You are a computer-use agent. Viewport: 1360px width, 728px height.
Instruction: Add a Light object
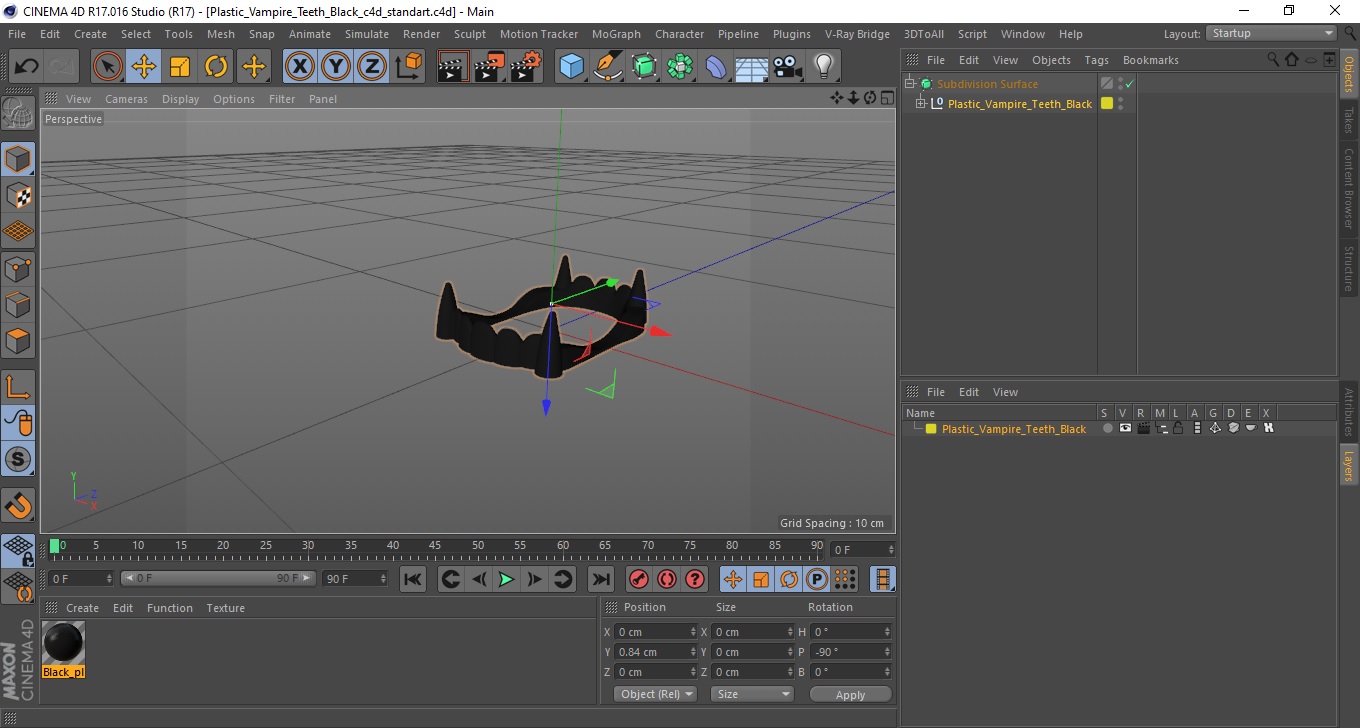pyautogui.click(x=823, y=67)
